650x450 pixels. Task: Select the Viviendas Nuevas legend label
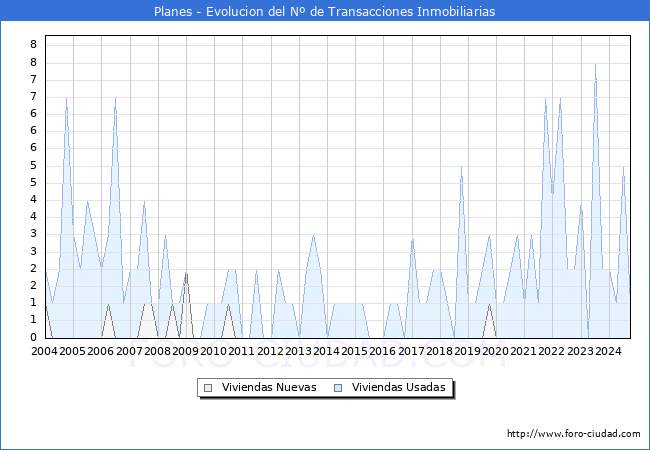[x=269, y=387]
